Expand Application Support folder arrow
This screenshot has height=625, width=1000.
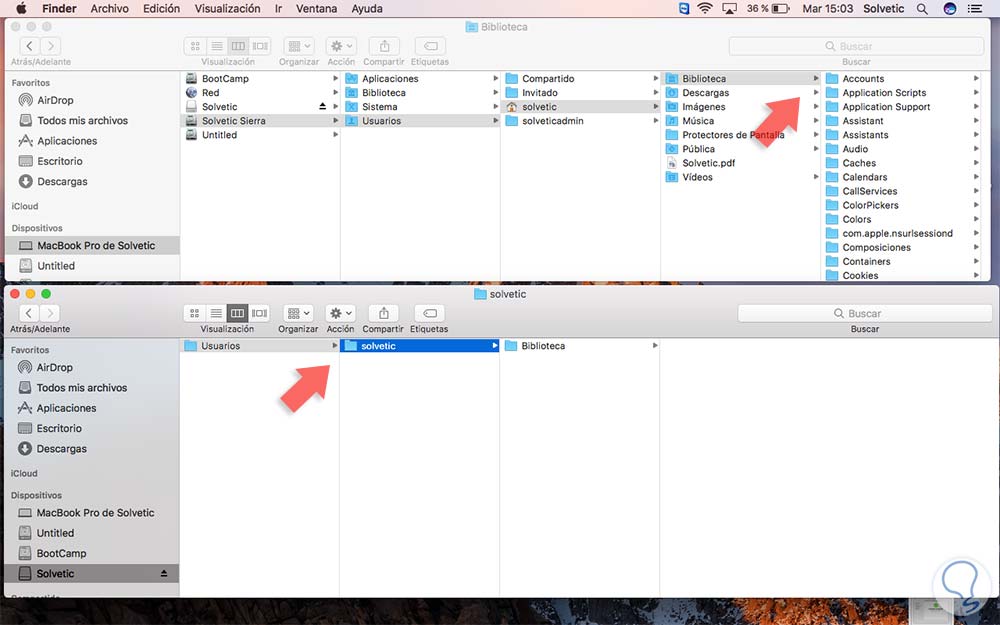976,107
